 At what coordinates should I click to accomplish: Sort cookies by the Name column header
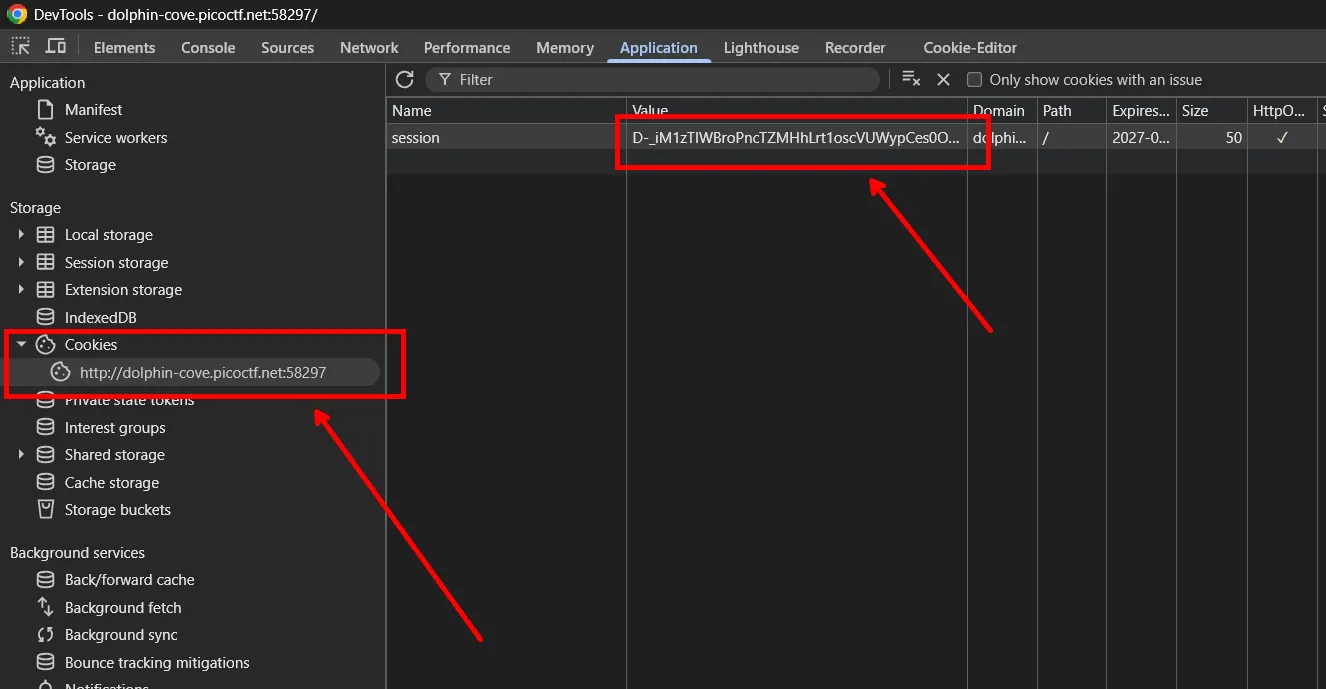click(506, 110)
